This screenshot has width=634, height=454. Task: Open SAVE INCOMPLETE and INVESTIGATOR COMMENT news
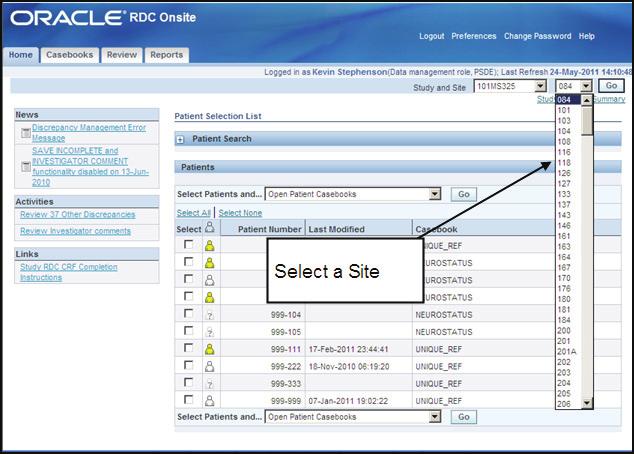coord(90,166)
